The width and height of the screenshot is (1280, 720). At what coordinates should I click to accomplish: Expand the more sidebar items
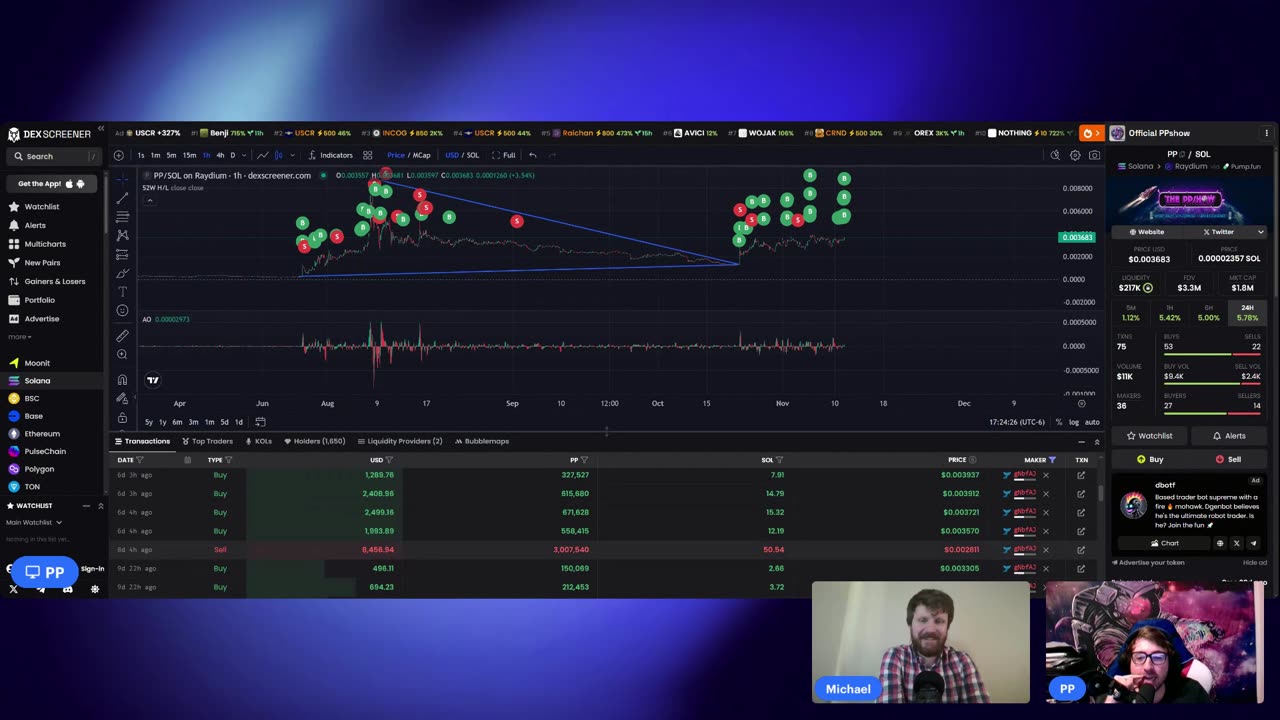pos(18,337)
